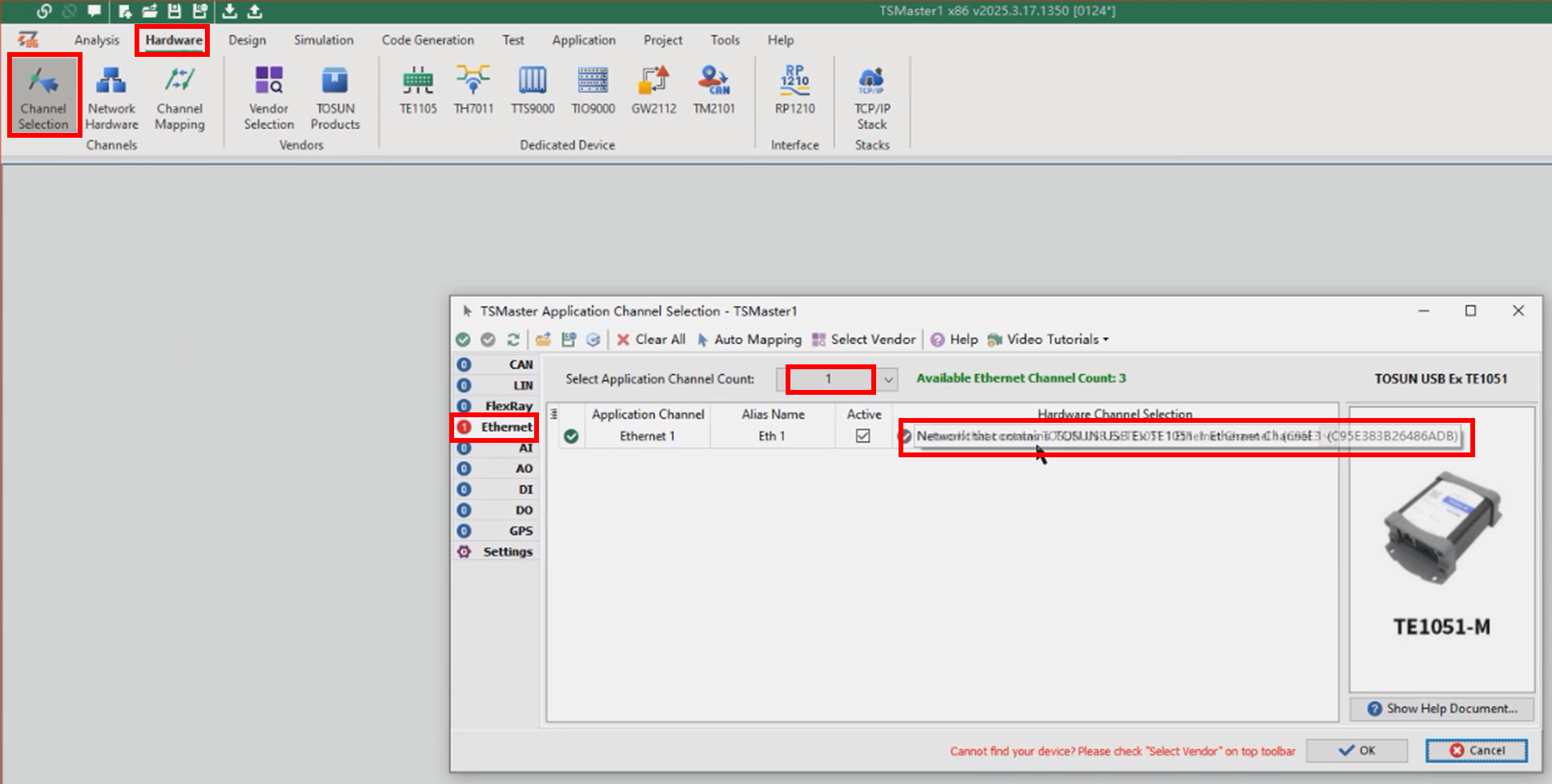1552x784 pixels.
Task: Open Channel Selection in the Hardware ribbon
Action: [44, 96]
